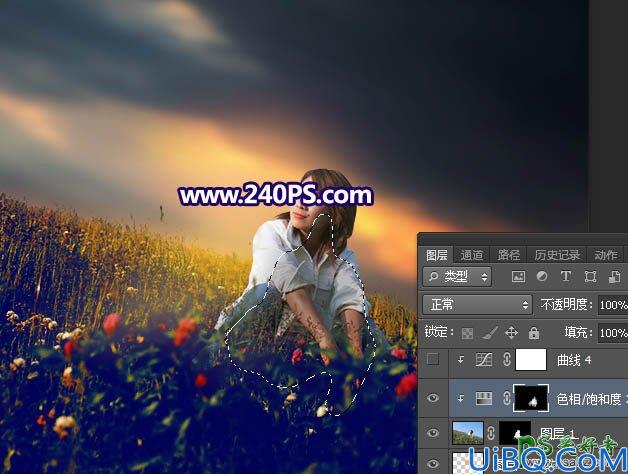Hide the 图层 1 layer eye
Screen dimensions: 628x474
433,433
